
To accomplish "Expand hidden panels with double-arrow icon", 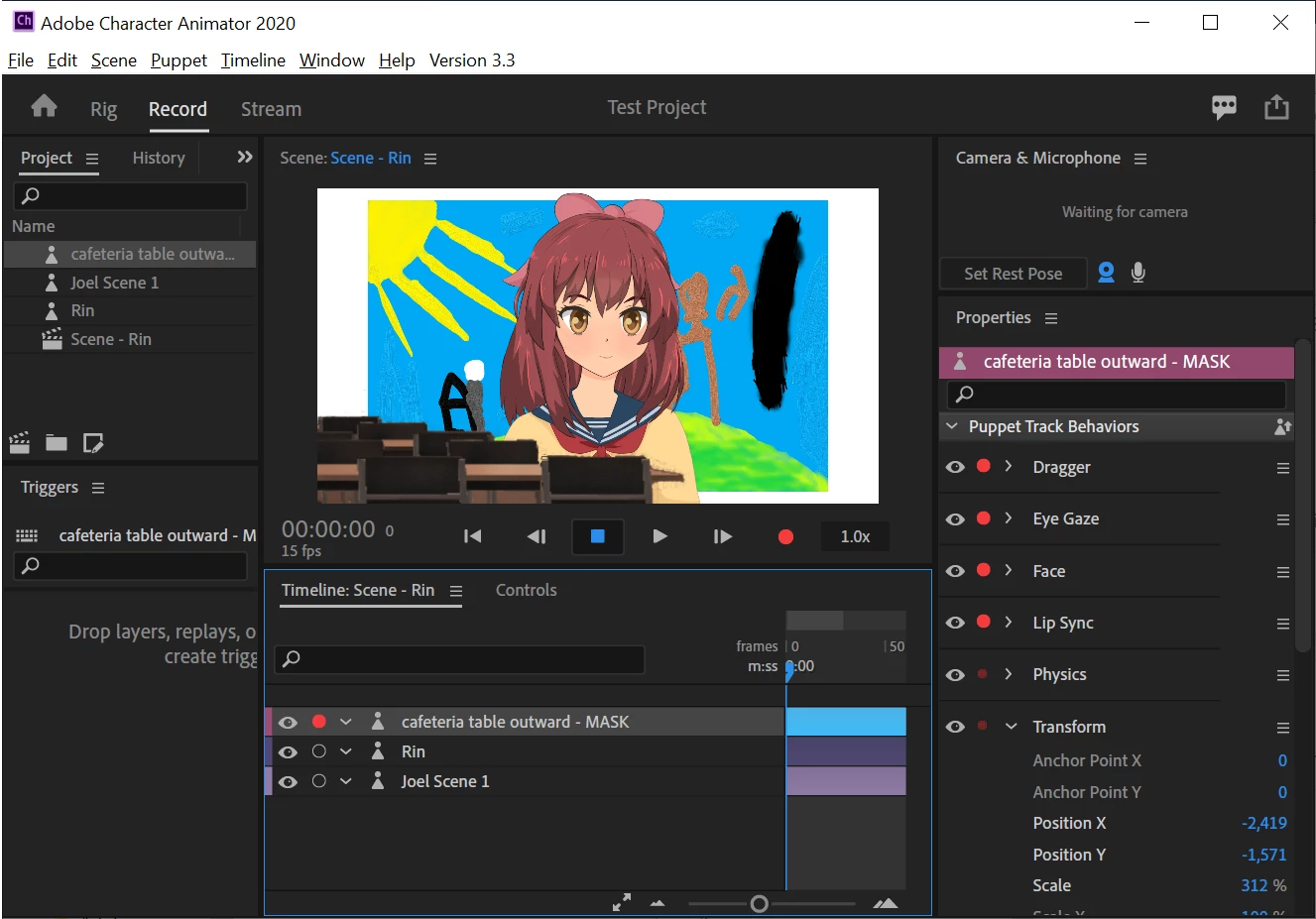I will click(x=245, y=157).
